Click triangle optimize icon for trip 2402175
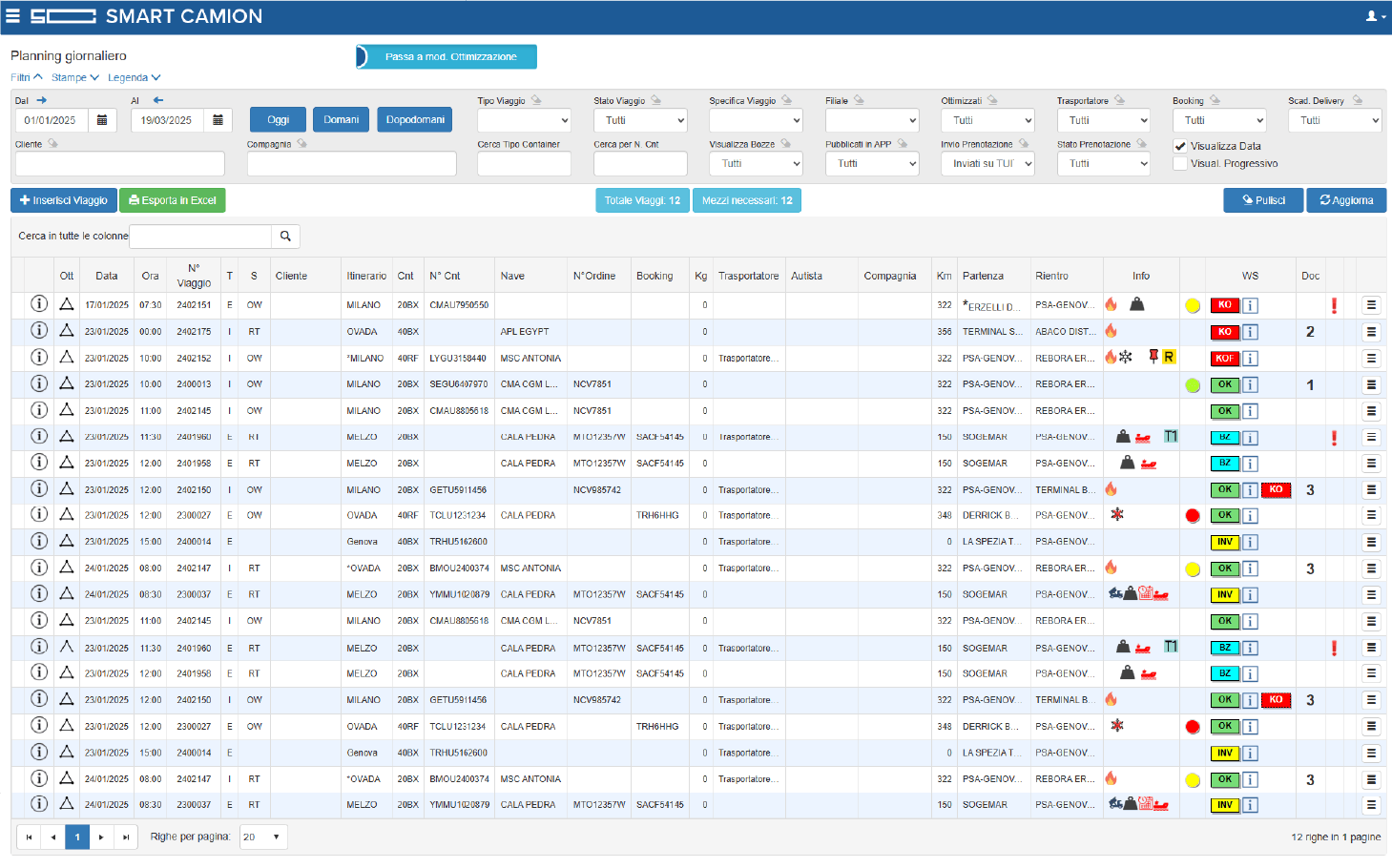 pos(67,331)
